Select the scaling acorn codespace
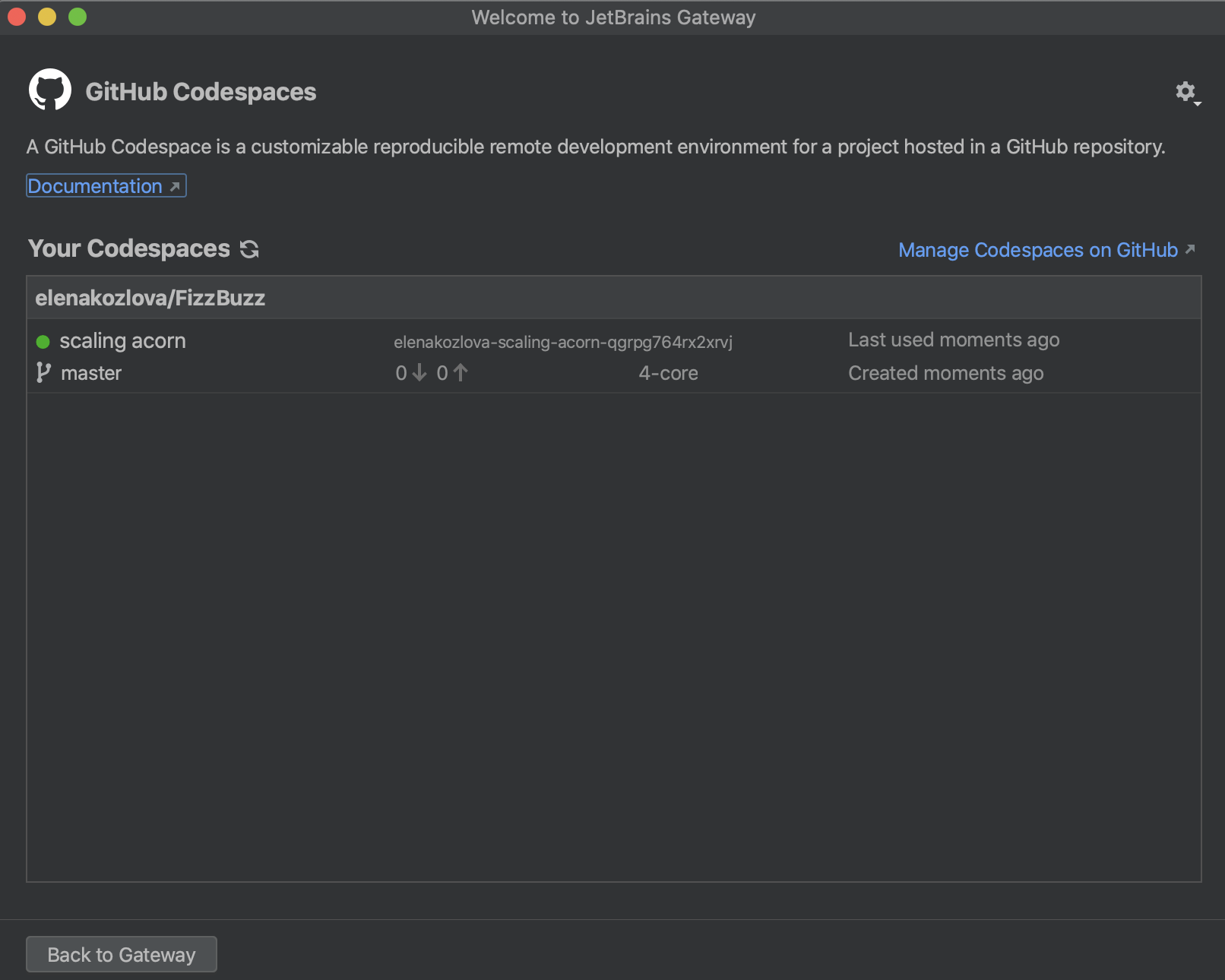This screenshot has height=980, width=1225. click(122, 341)
